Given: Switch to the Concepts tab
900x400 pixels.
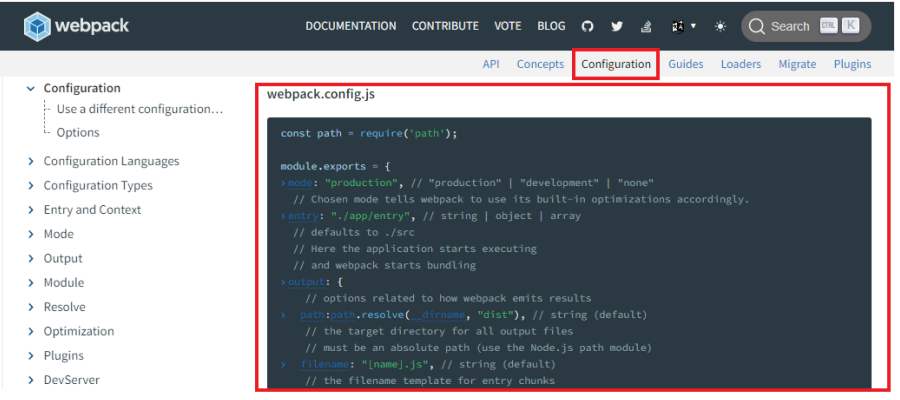Looking at the screenshot, I should tap(540, 64).
